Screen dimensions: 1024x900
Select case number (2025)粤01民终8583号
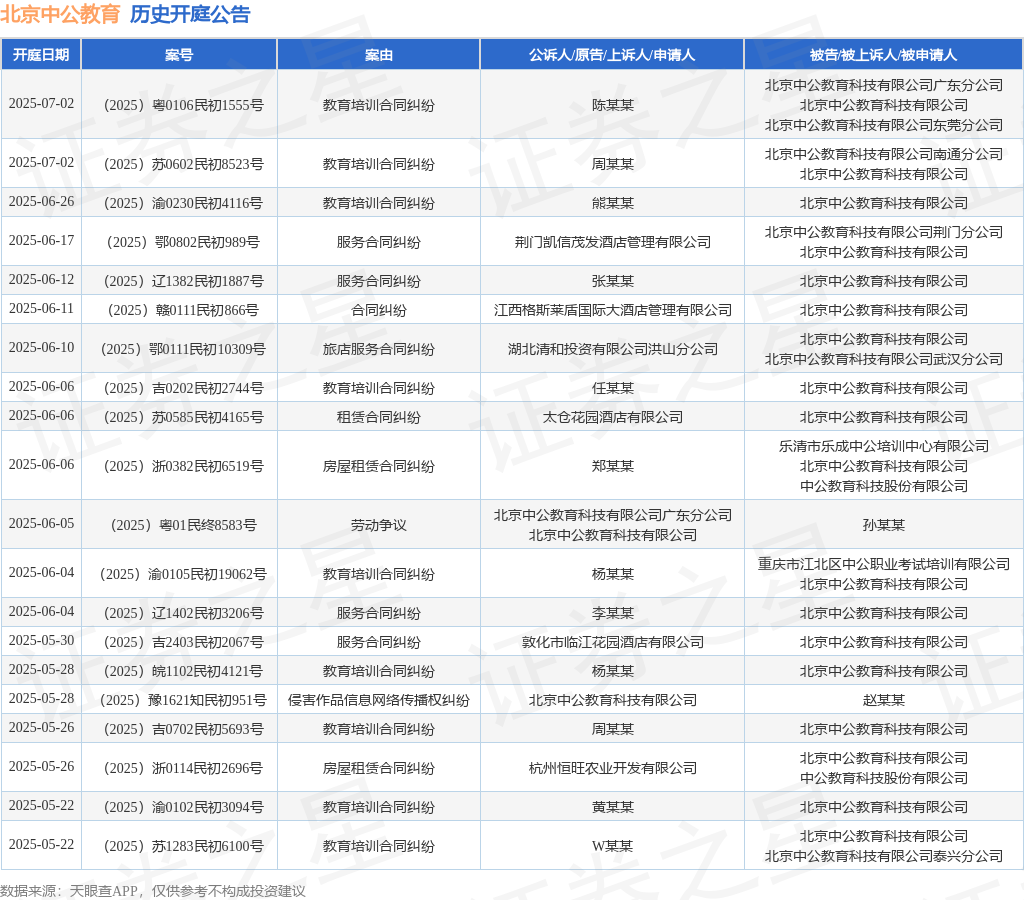pos(183,525)
